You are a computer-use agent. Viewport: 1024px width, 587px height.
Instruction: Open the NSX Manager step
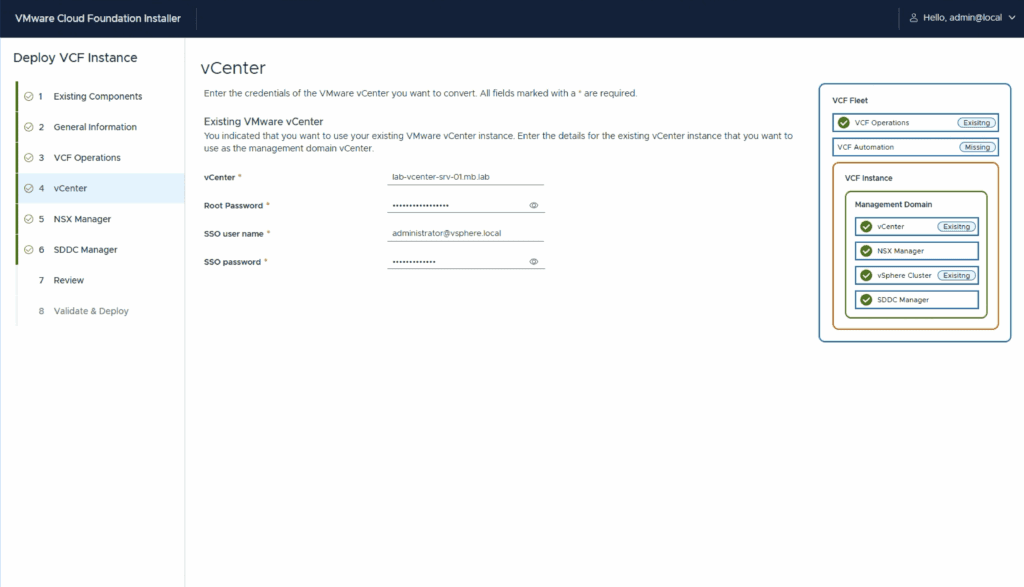tap(82, 219)
